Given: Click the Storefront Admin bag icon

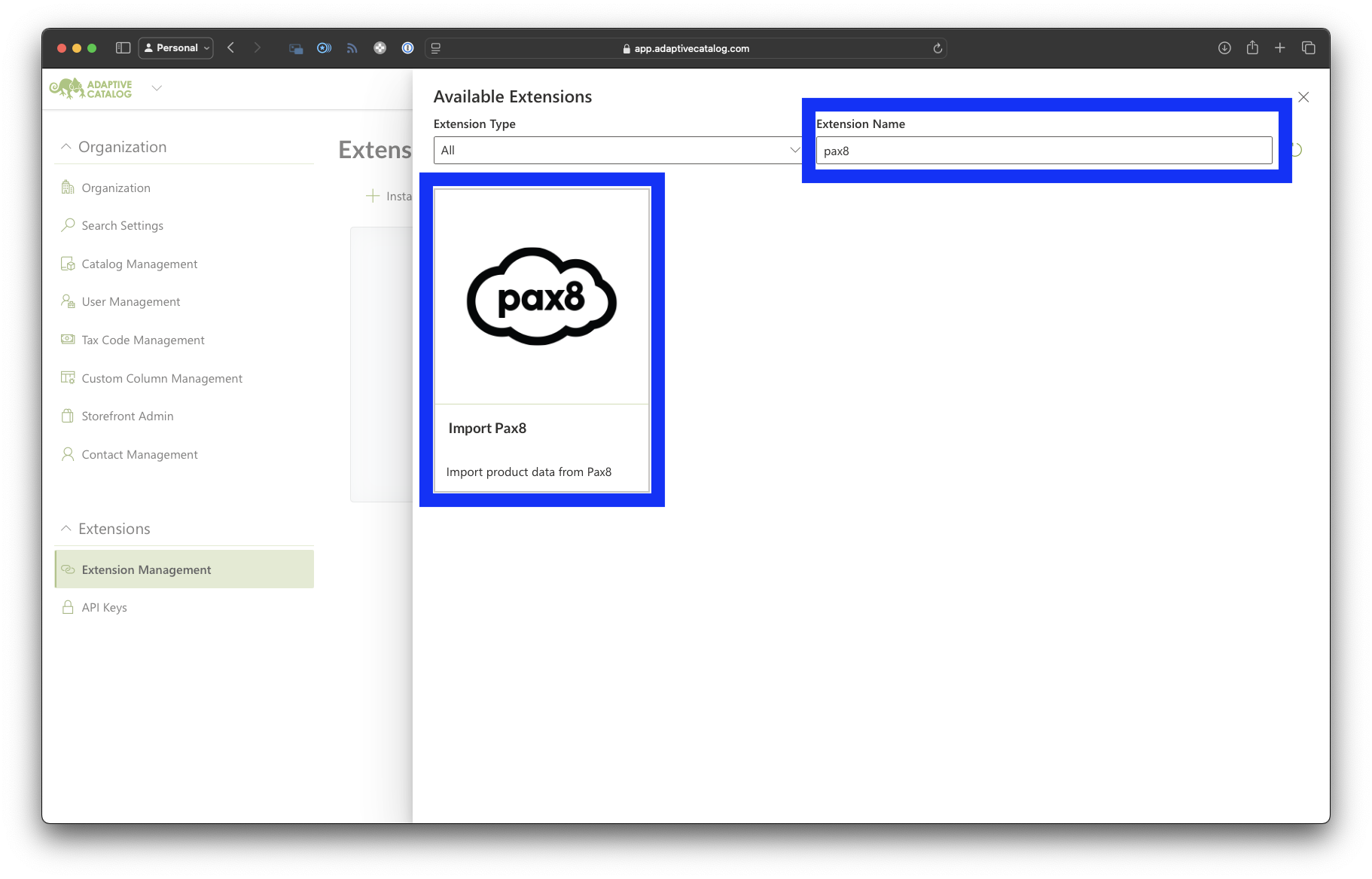Looking at the screenshot, I should (68, 416).
